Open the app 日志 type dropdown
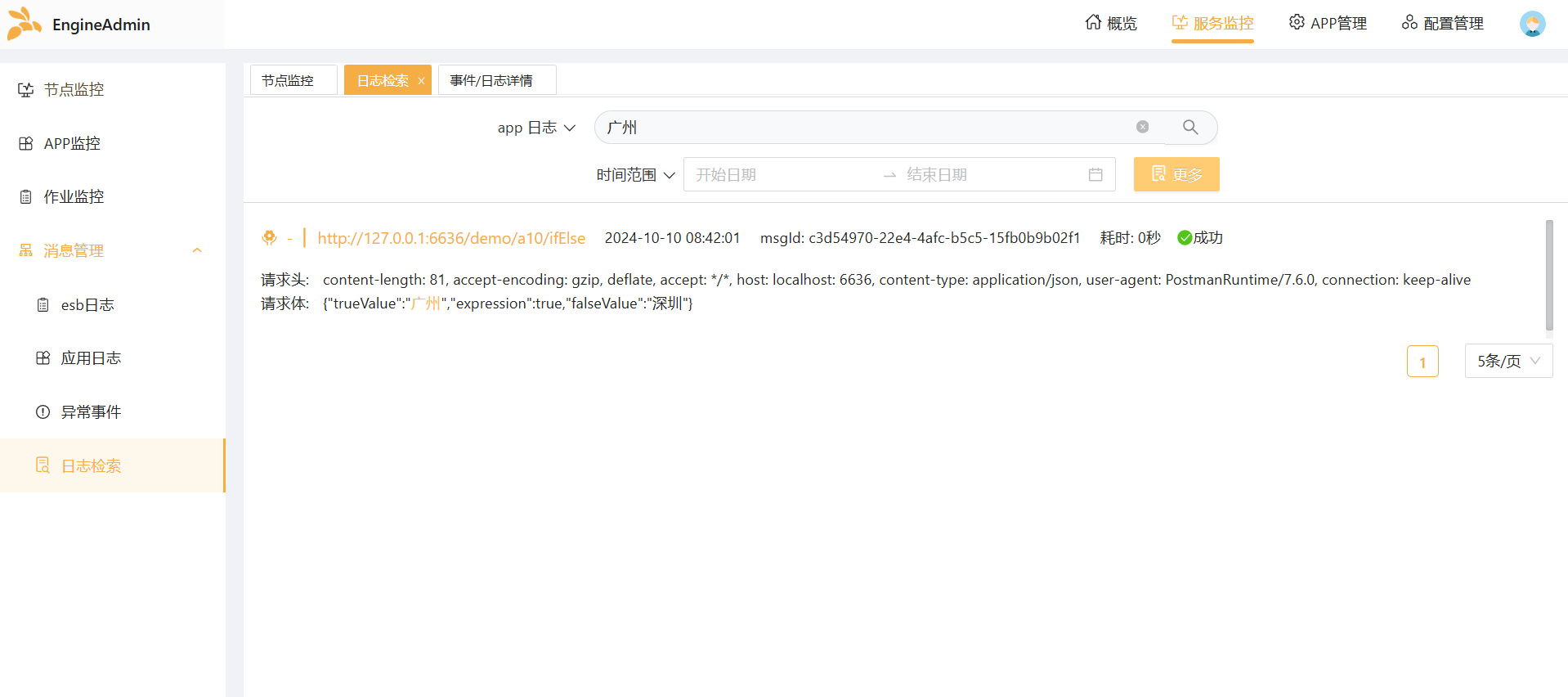The width and height of the screenshot is (1568, 697). [x=536, y=128]
